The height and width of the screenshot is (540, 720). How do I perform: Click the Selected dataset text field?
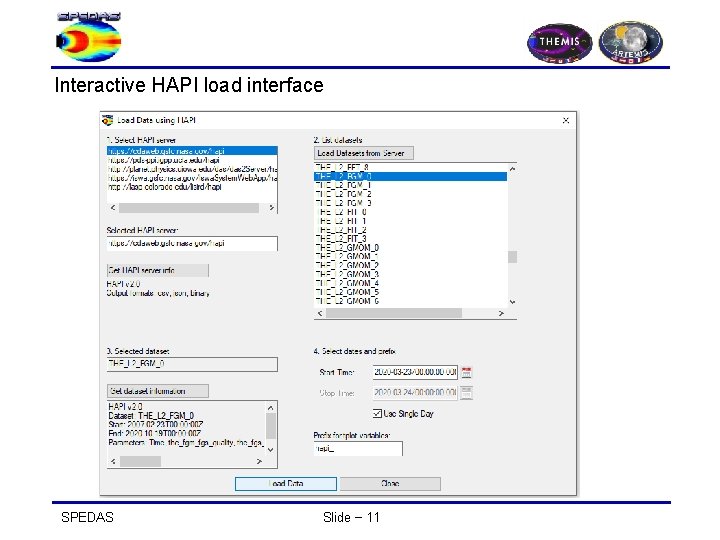coord(192,364)
